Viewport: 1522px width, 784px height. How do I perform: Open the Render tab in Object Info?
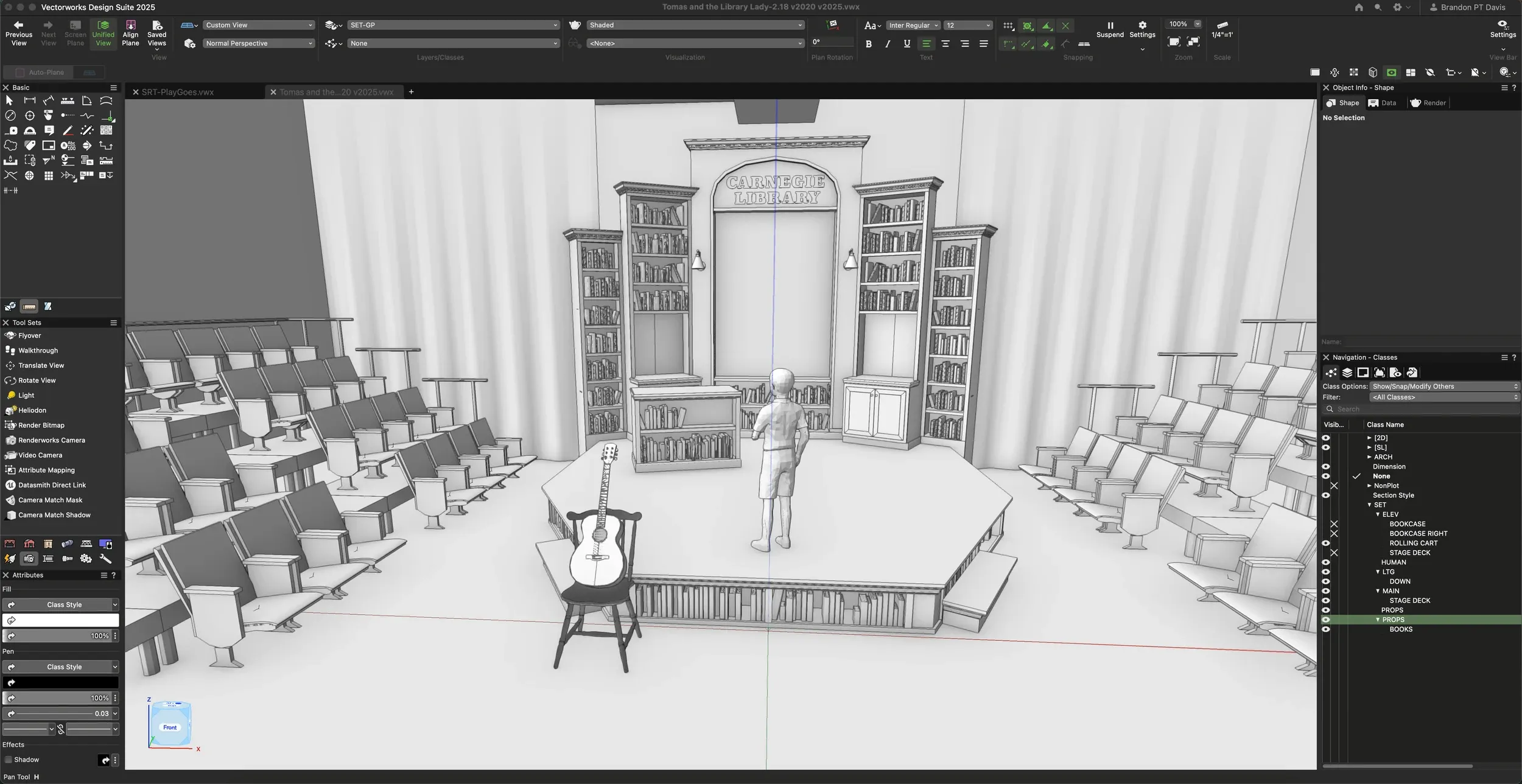pos(1427,102)
